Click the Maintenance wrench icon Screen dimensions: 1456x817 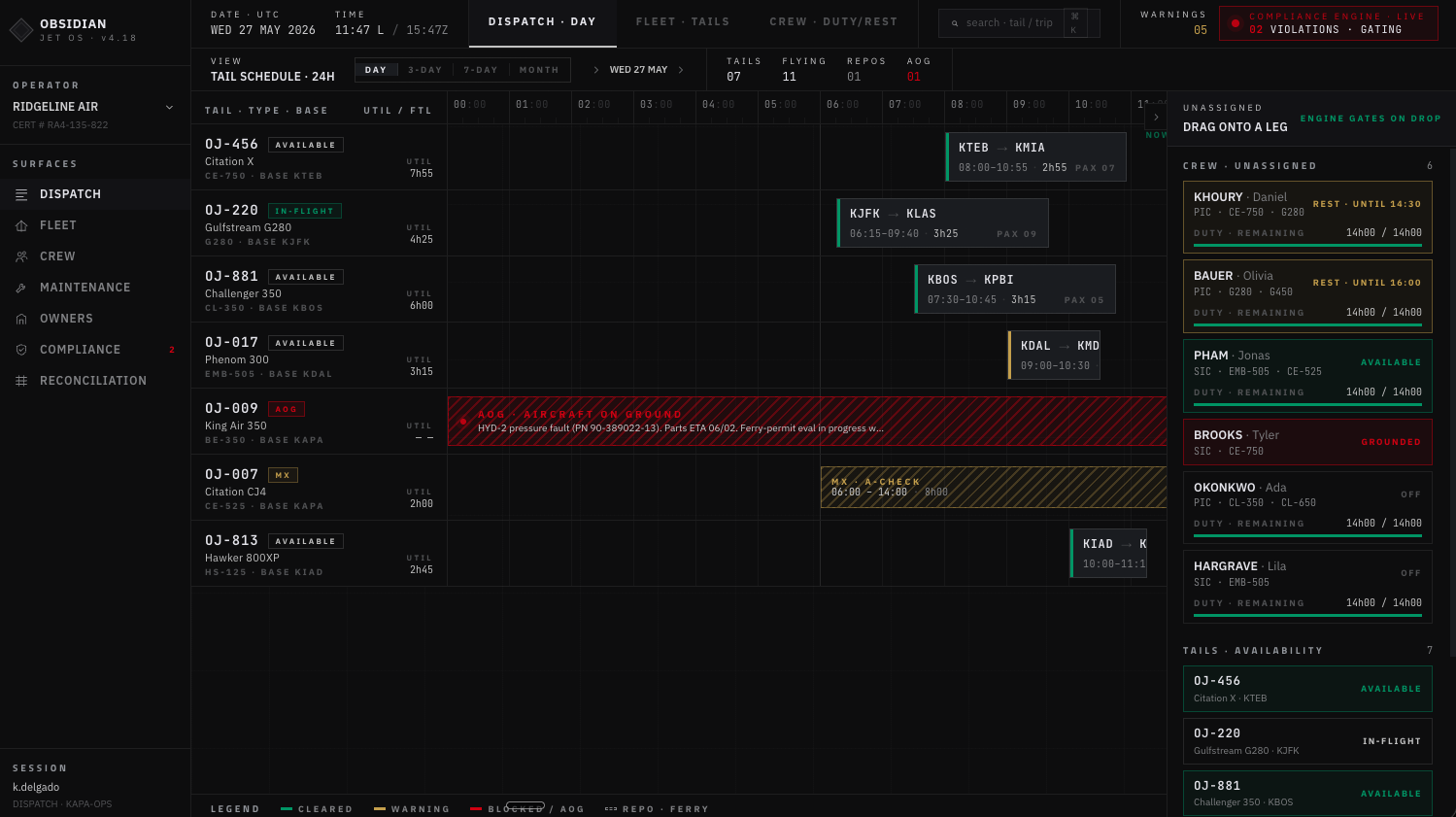click(21, 288)
